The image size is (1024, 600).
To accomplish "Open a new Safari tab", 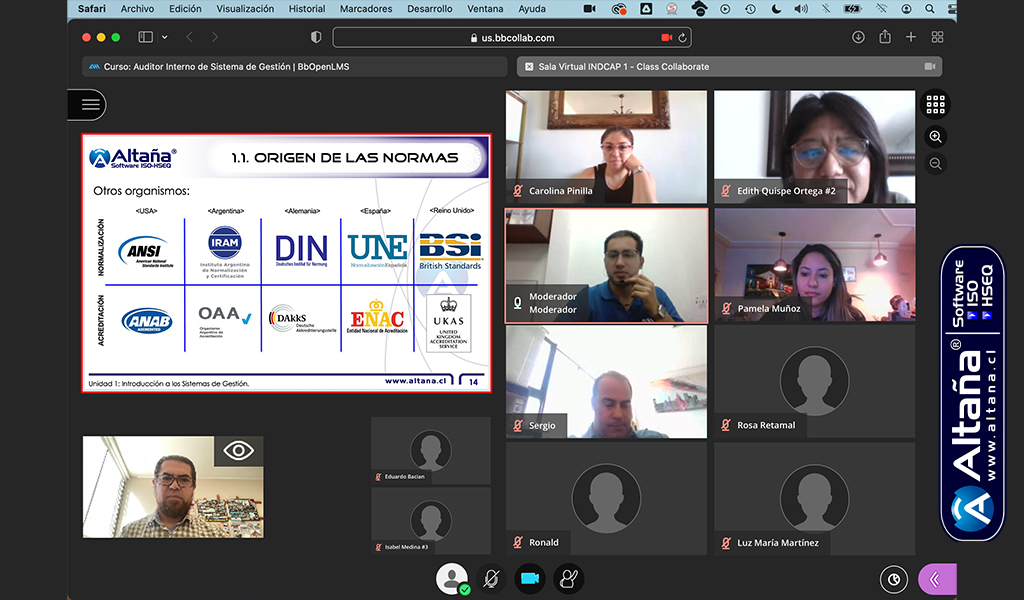I will click(x=910, y=37).
